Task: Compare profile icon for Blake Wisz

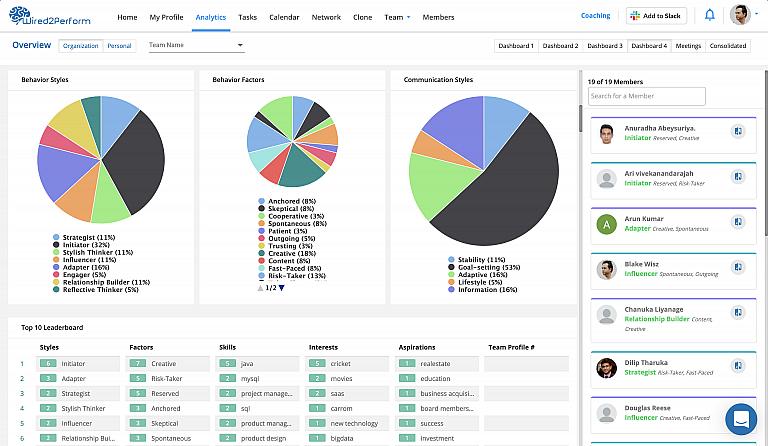Action: point(738,267)
